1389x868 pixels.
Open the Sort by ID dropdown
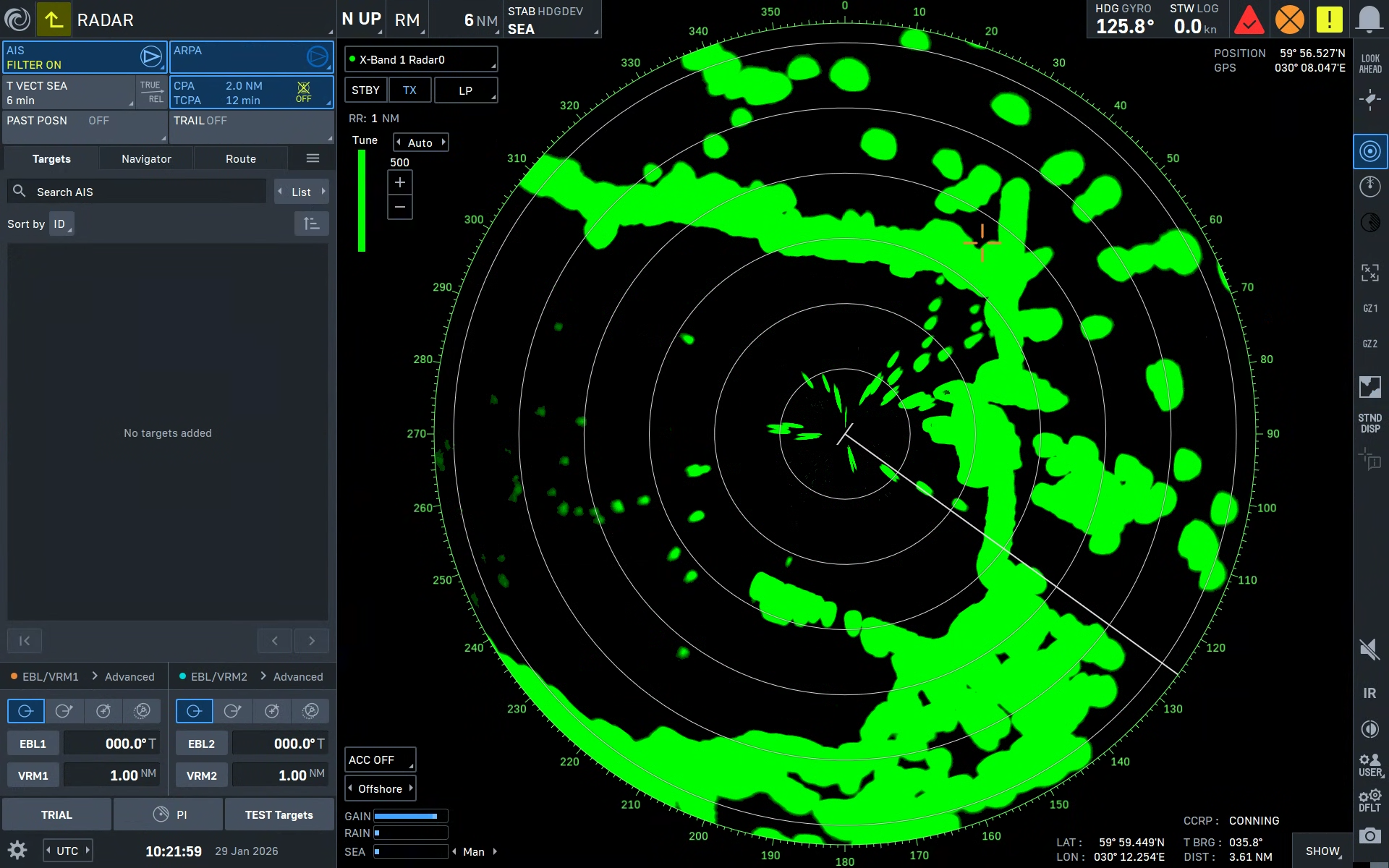(61, 224)
